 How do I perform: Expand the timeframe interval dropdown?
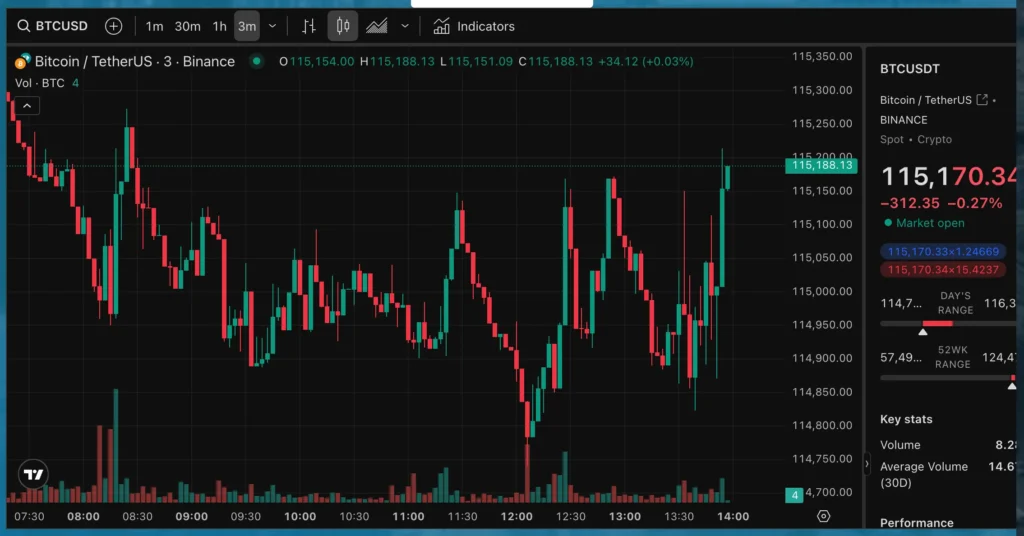(273, 26)
